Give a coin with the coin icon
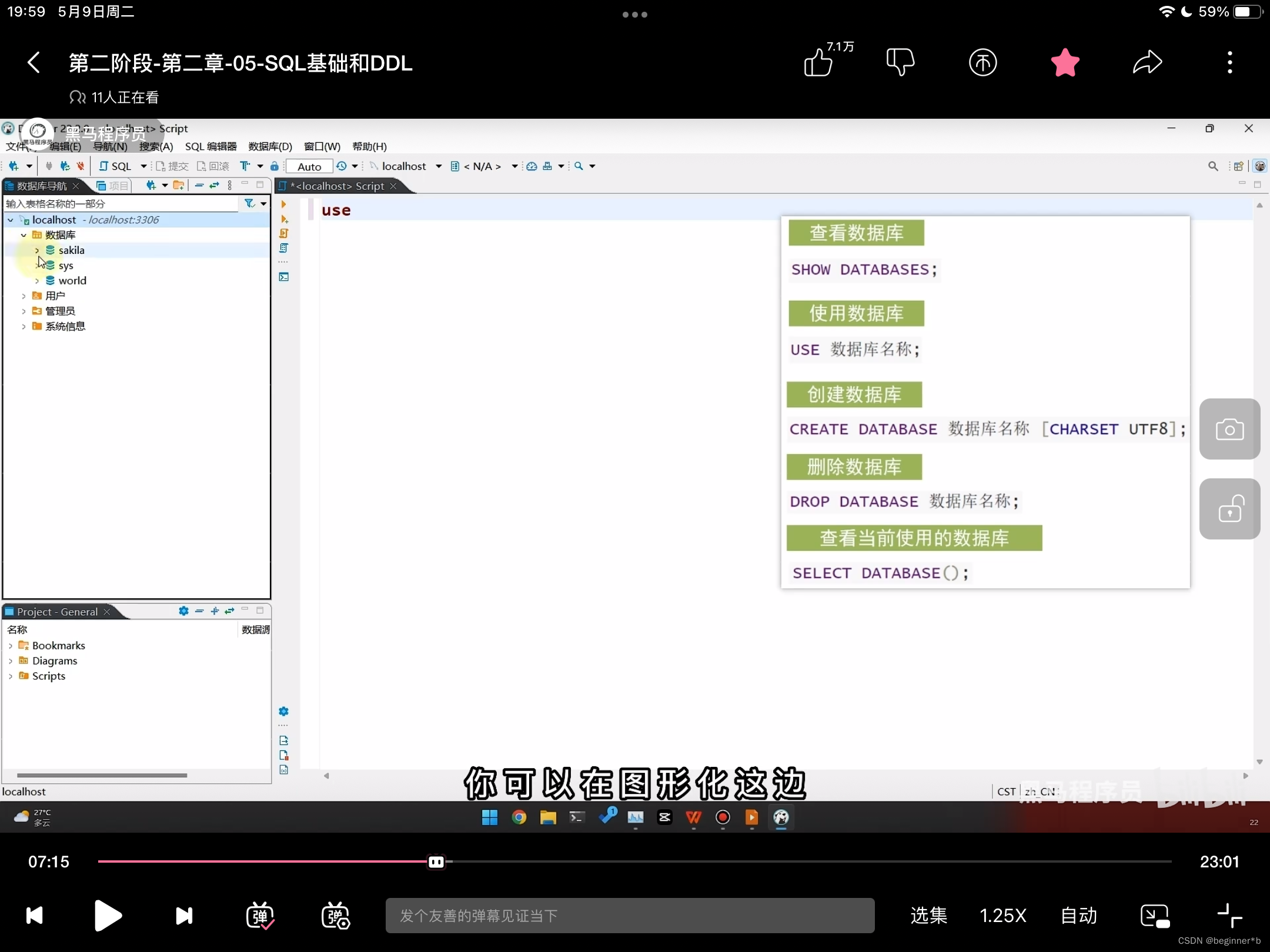This screenshot has height=952, width=1270. (982, 62)
